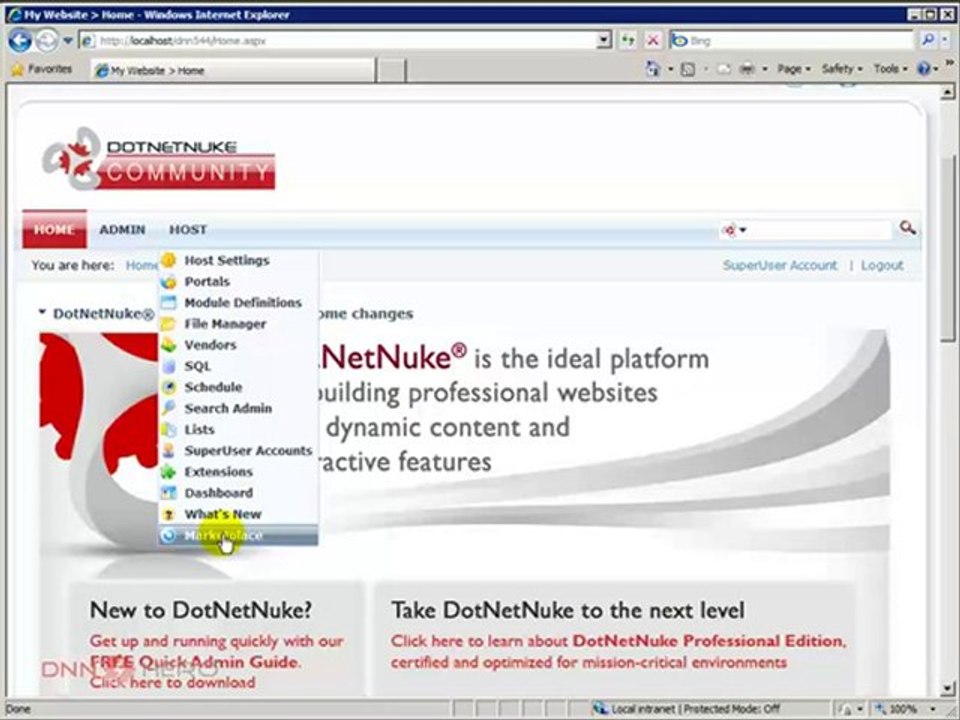Click the Help question mark icon
This screenshot has height=720, width=960.
pos(924,69)
